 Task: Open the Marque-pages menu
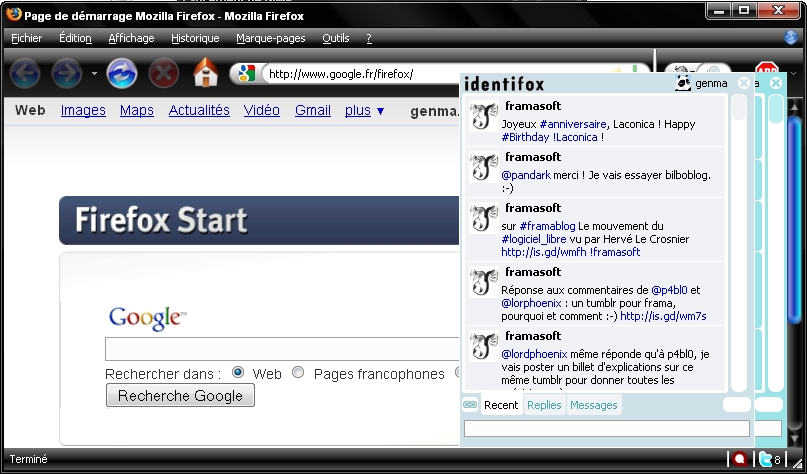tap(271, 38)
